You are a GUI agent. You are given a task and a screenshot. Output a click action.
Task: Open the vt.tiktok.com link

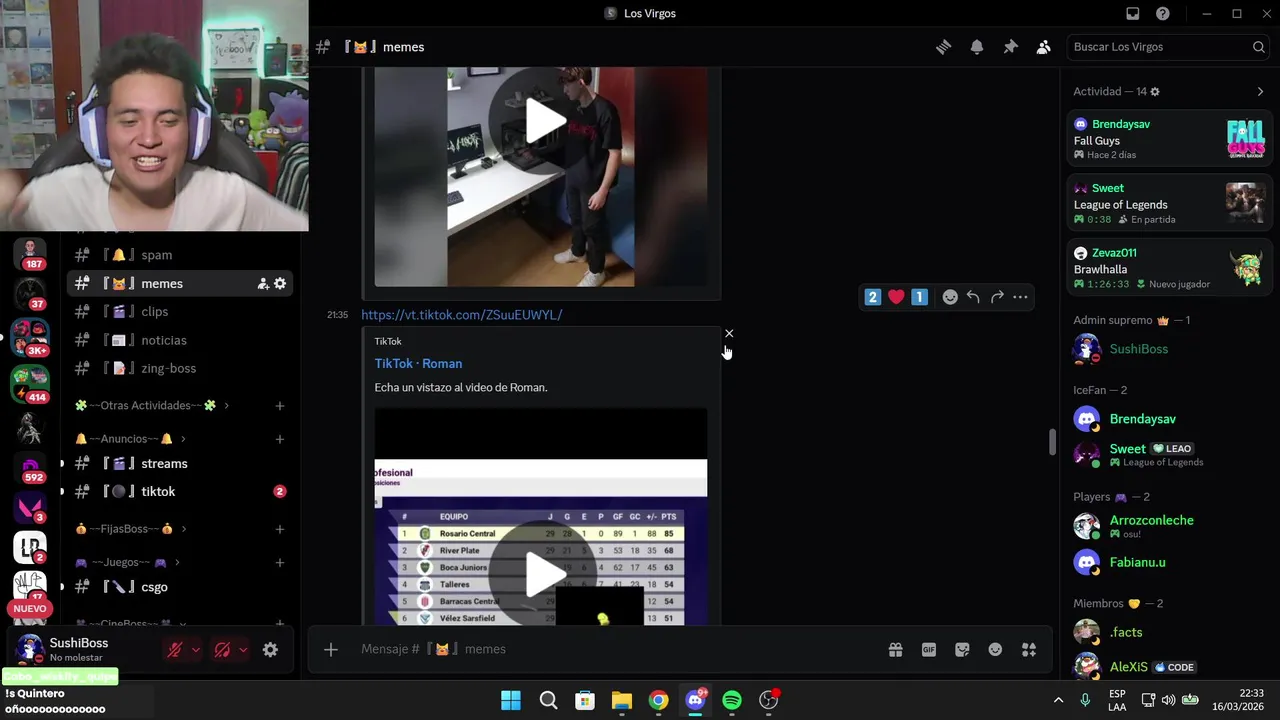click(x=462, y=315)
